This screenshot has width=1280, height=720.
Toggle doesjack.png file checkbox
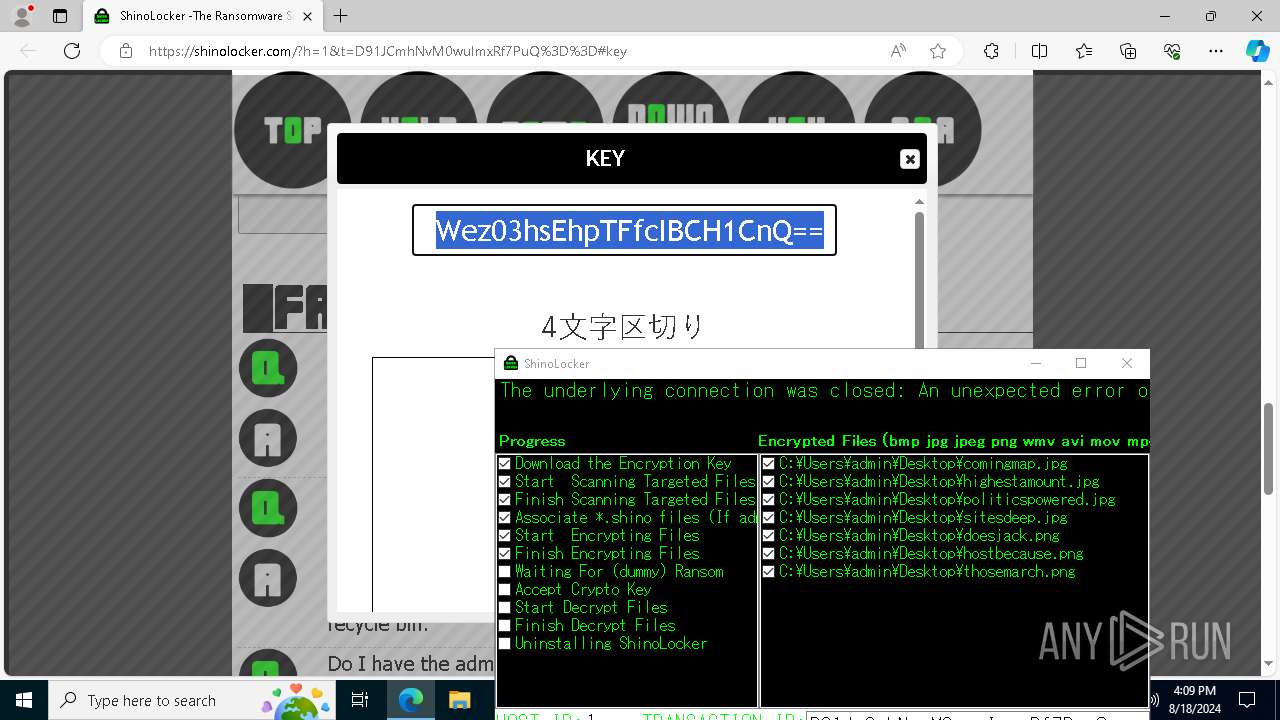[x=768, y=535]
